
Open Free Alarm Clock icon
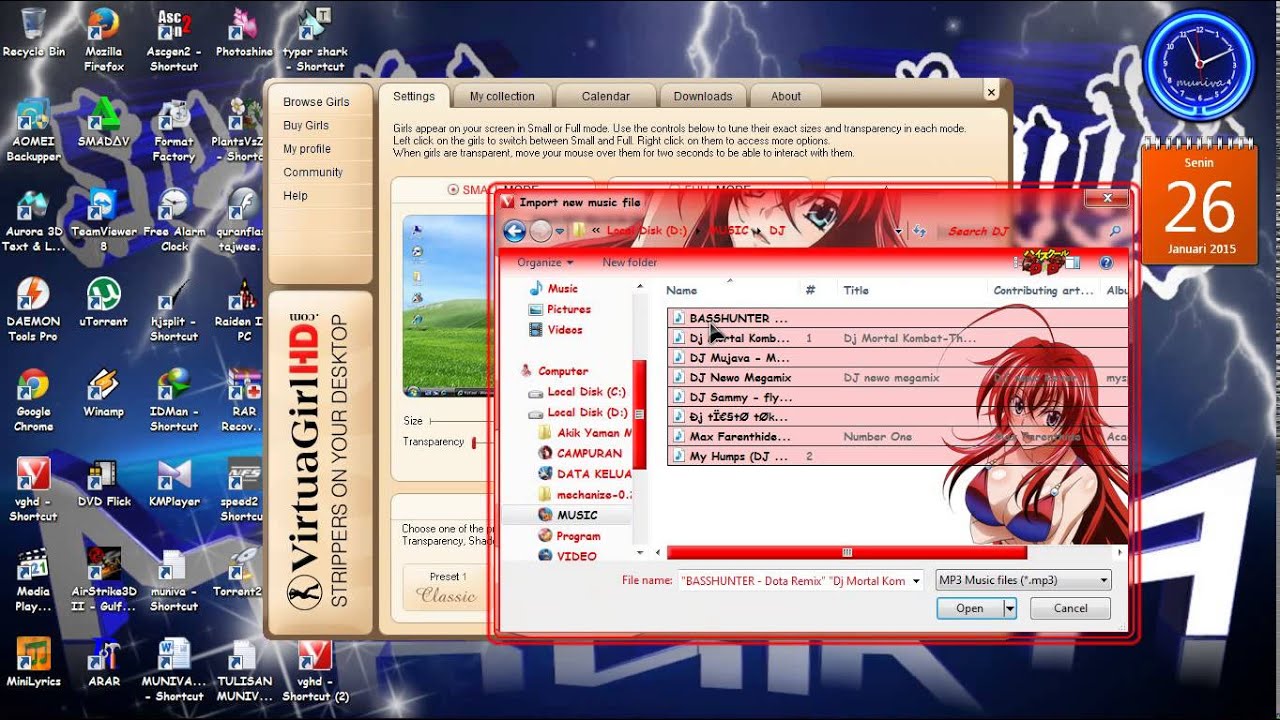pos(174,220)
